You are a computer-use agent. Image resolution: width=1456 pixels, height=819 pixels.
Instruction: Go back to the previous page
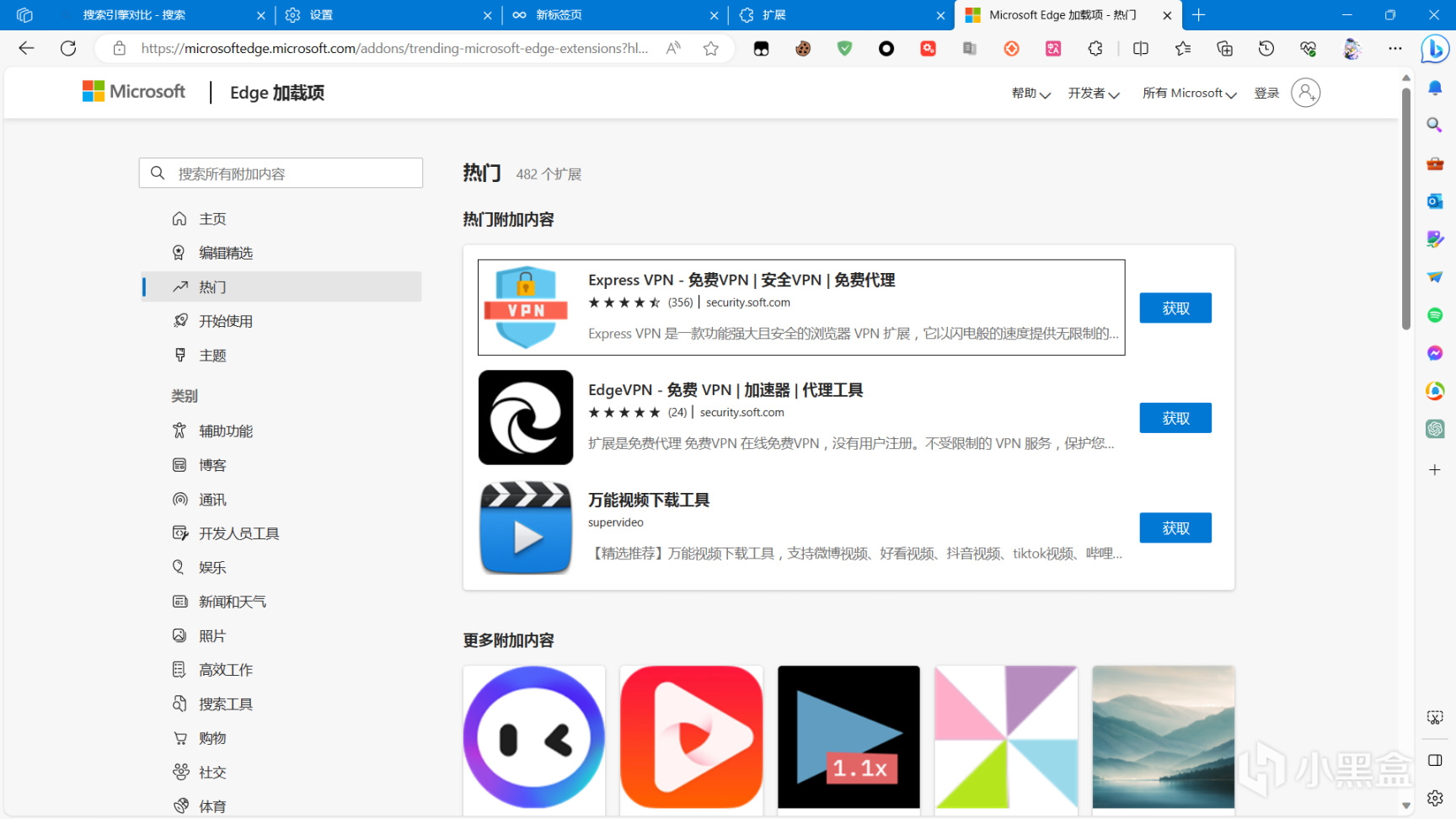(26, 48)
